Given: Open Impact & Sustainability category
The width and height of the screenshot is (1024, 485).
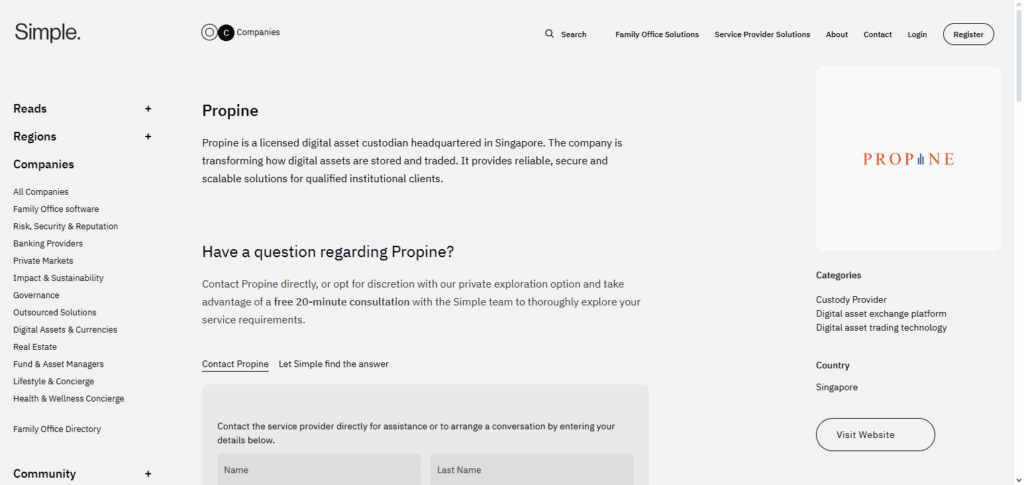Looking at the screenshot, I should click(58, 278).
